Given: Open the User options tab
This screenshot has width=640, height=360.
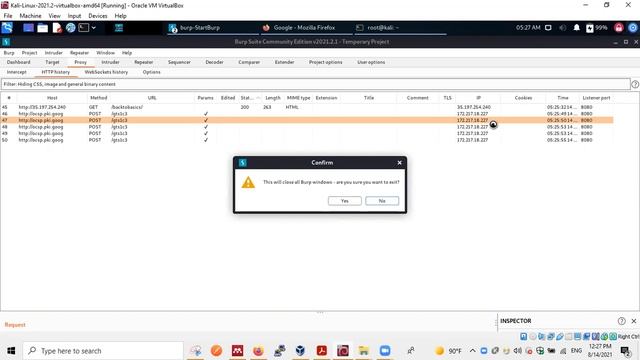Looking at the screenshot, I should tap(371, 62).
